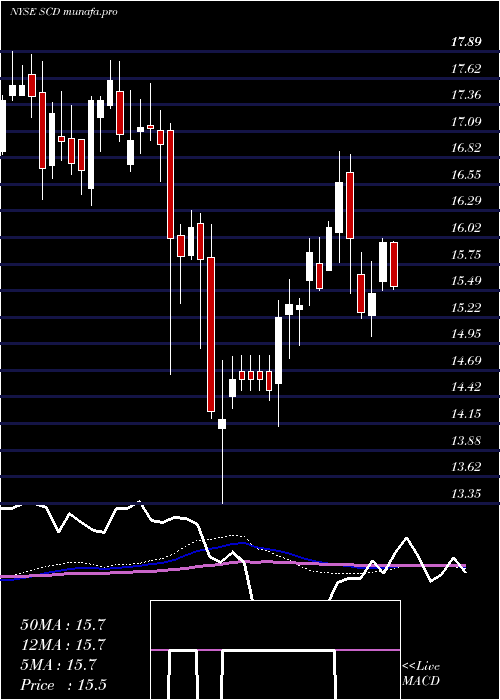Click the 12MA : 15.7 readout
The height and width of the screenshot is (700, 500).
click(63, 644)
